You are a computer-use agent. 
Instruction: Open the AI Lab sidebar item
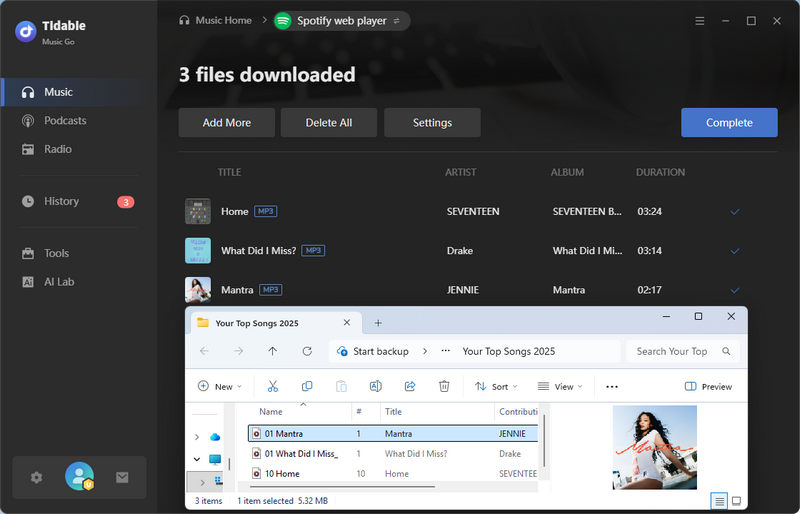[58, 282]
